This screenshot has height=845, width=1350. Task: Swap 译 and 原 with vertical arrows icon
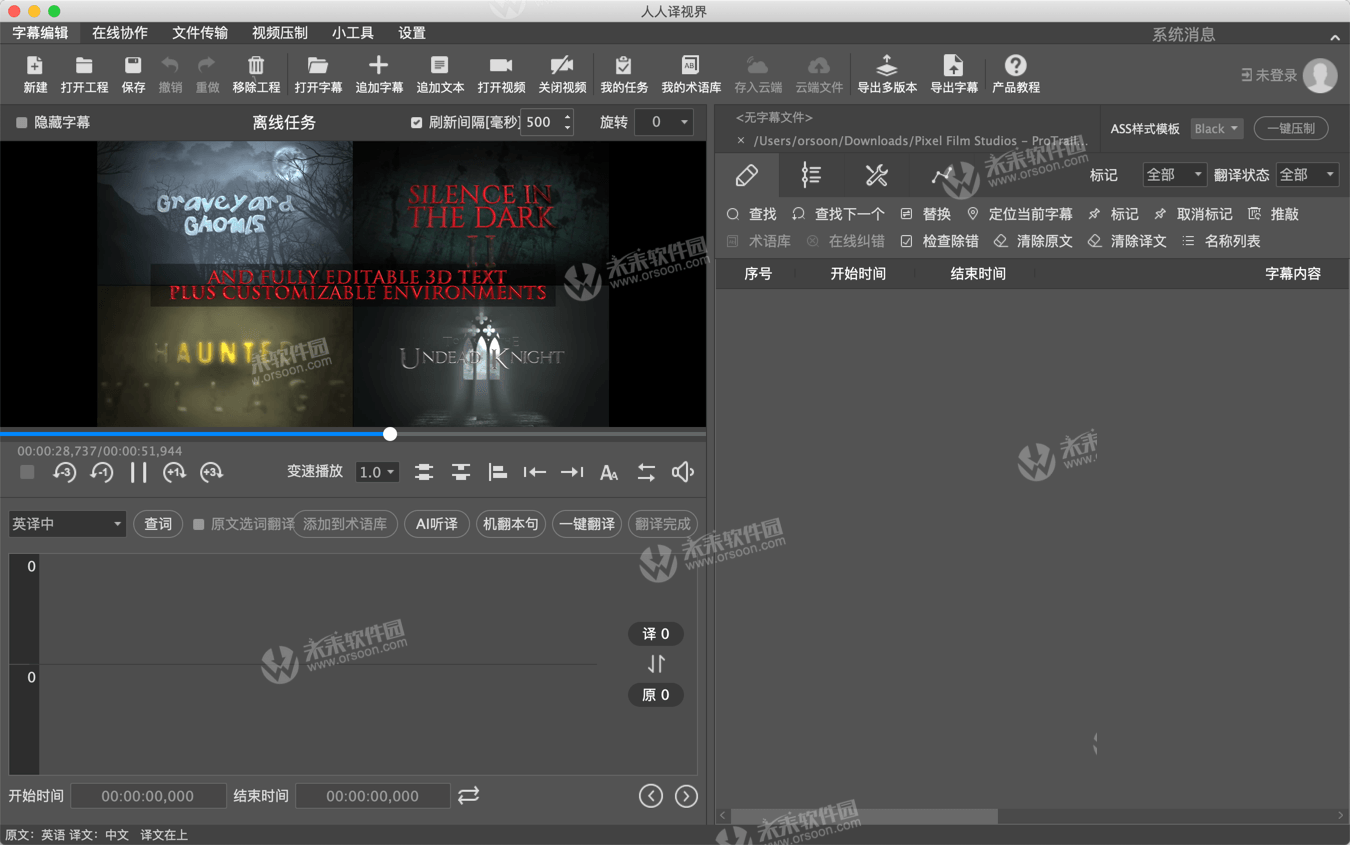tap(656, 664)
